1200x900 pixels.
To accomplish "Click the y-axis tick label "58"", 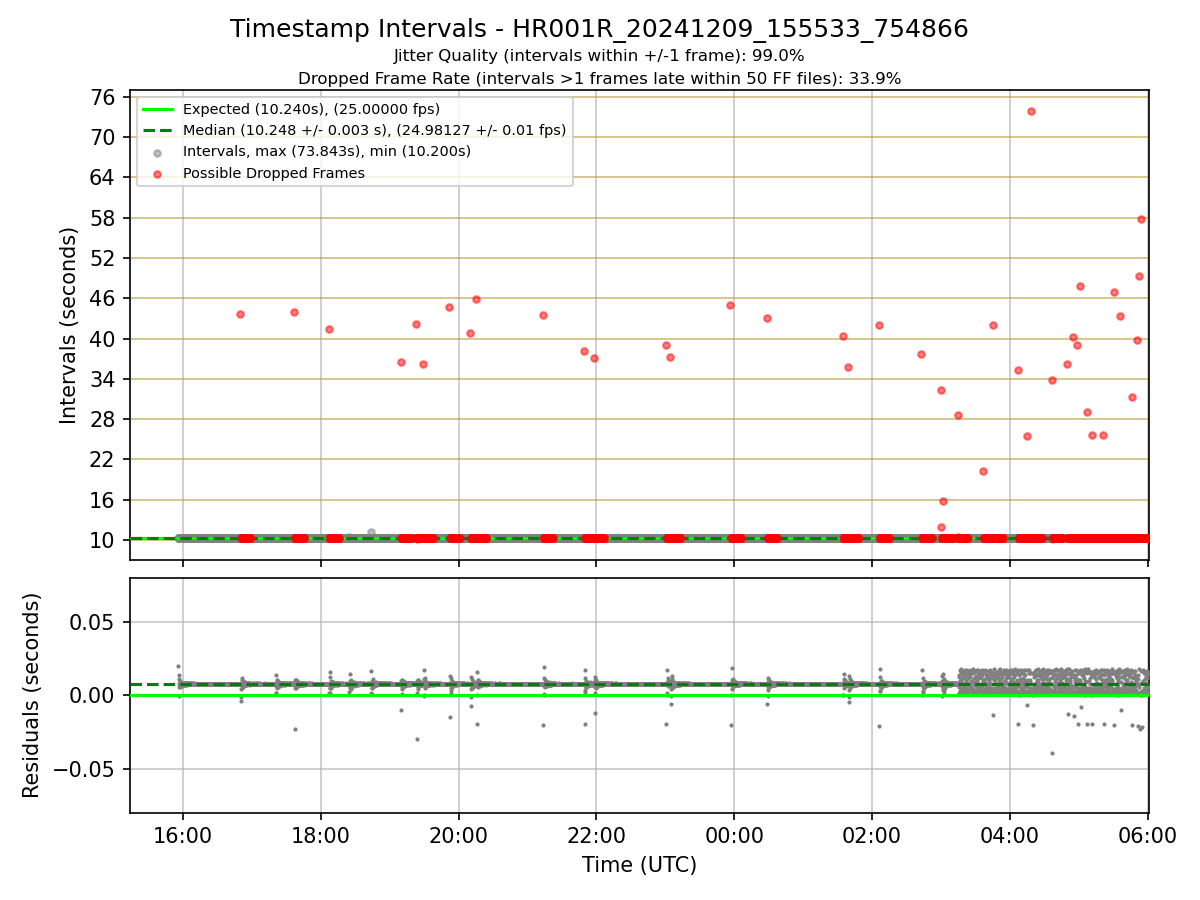I will point(103,218).
